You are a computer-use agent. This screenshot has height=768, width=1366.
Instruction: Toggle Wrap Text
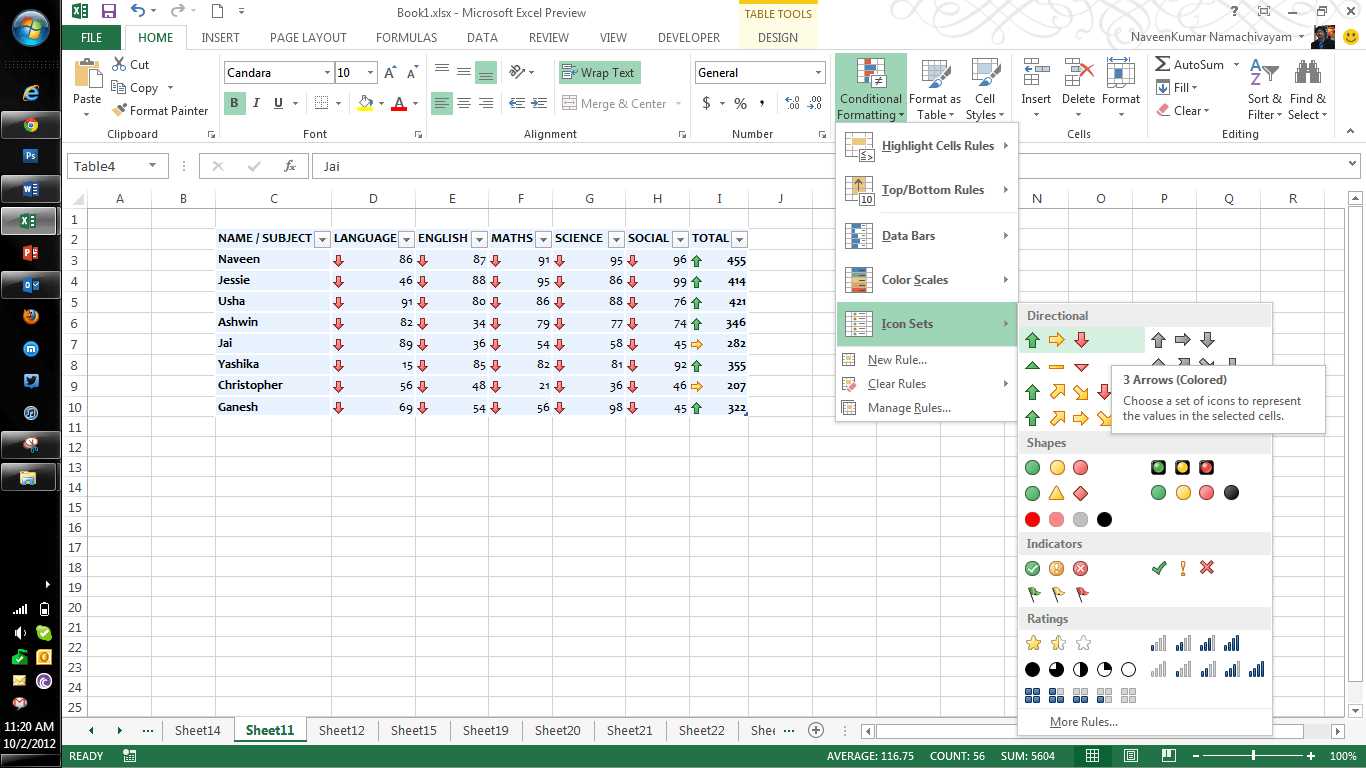tap(598, 73)
